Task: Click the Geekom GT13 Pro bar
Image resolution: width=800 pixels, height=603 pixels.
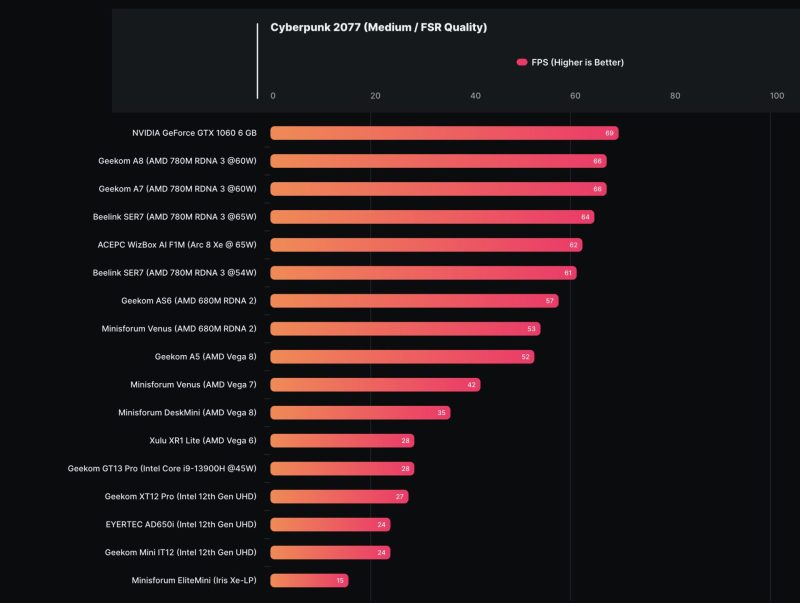Action: [342, 469]
